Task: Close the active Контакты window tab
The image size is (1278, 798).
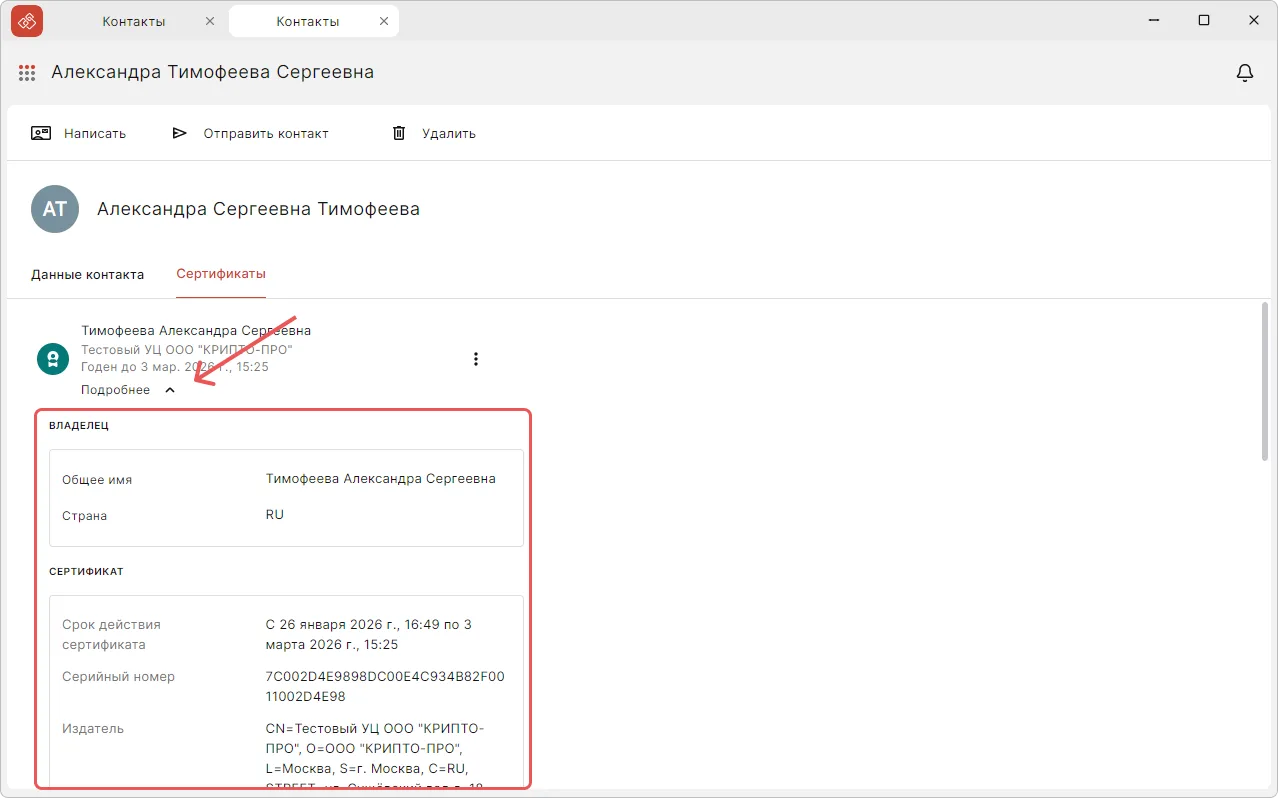Action: (382, 21)
